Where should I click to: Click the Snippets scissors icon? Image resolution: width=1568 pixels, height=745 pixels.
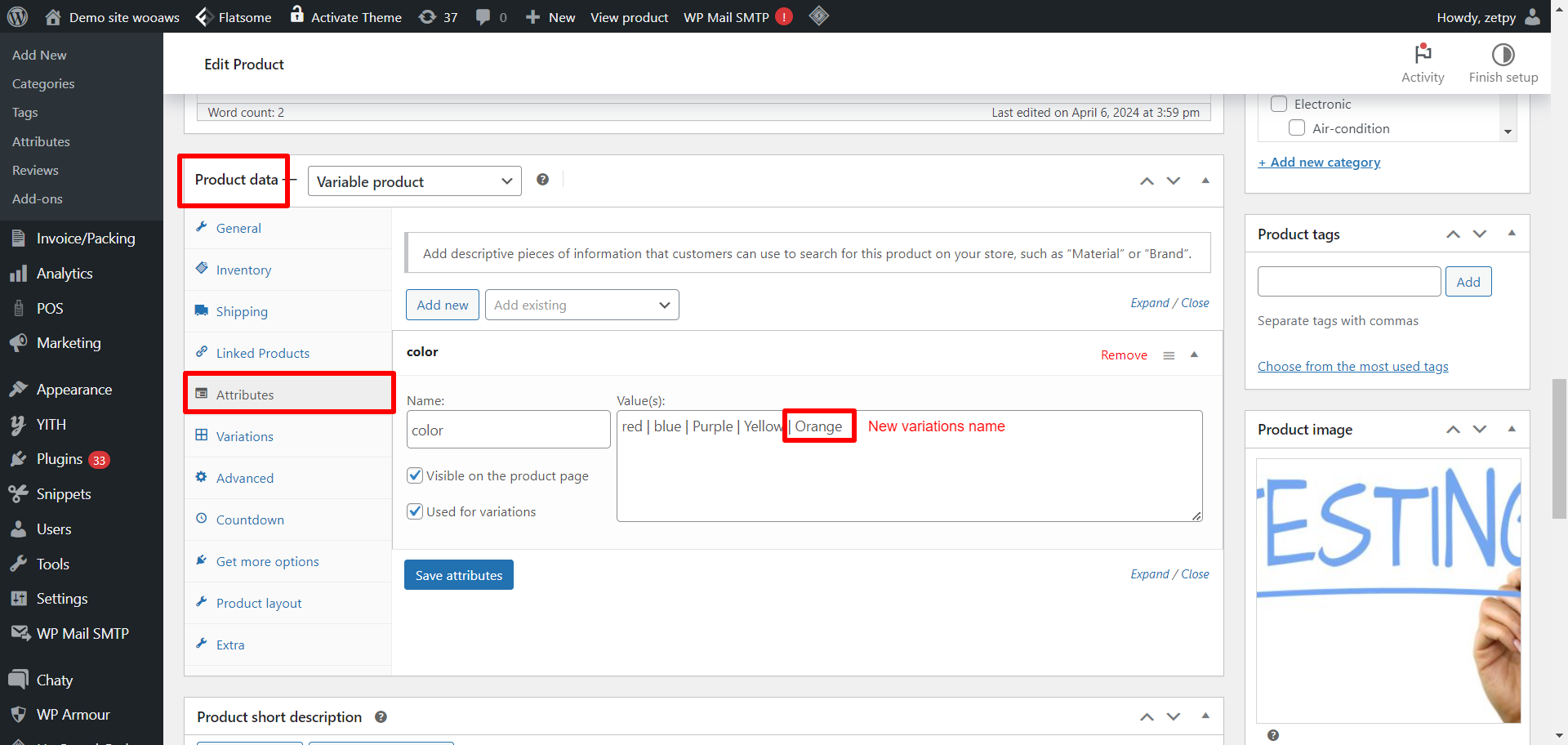[19, 494]
